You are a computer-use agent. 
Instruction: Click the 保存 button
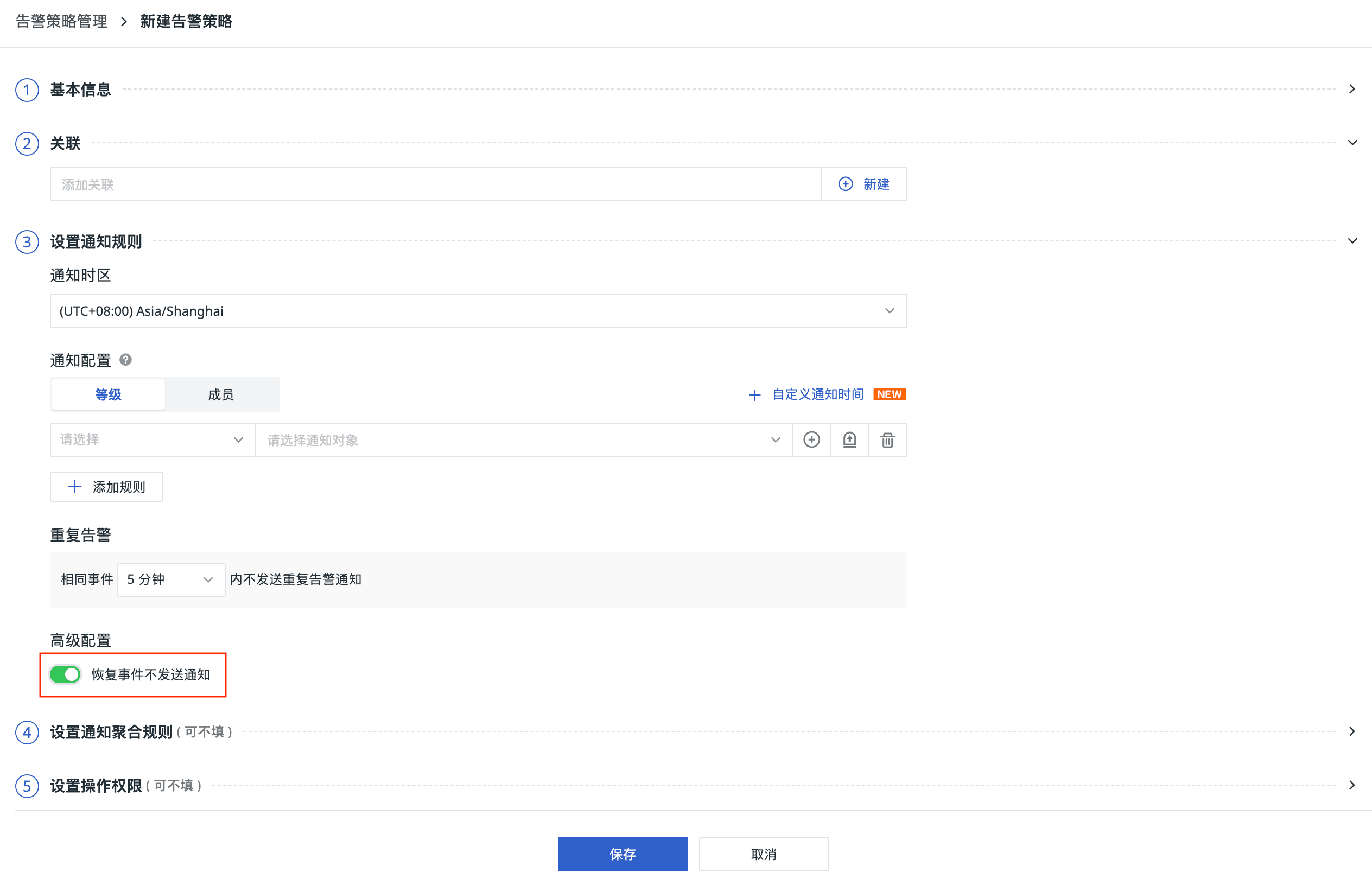point(623,854)
